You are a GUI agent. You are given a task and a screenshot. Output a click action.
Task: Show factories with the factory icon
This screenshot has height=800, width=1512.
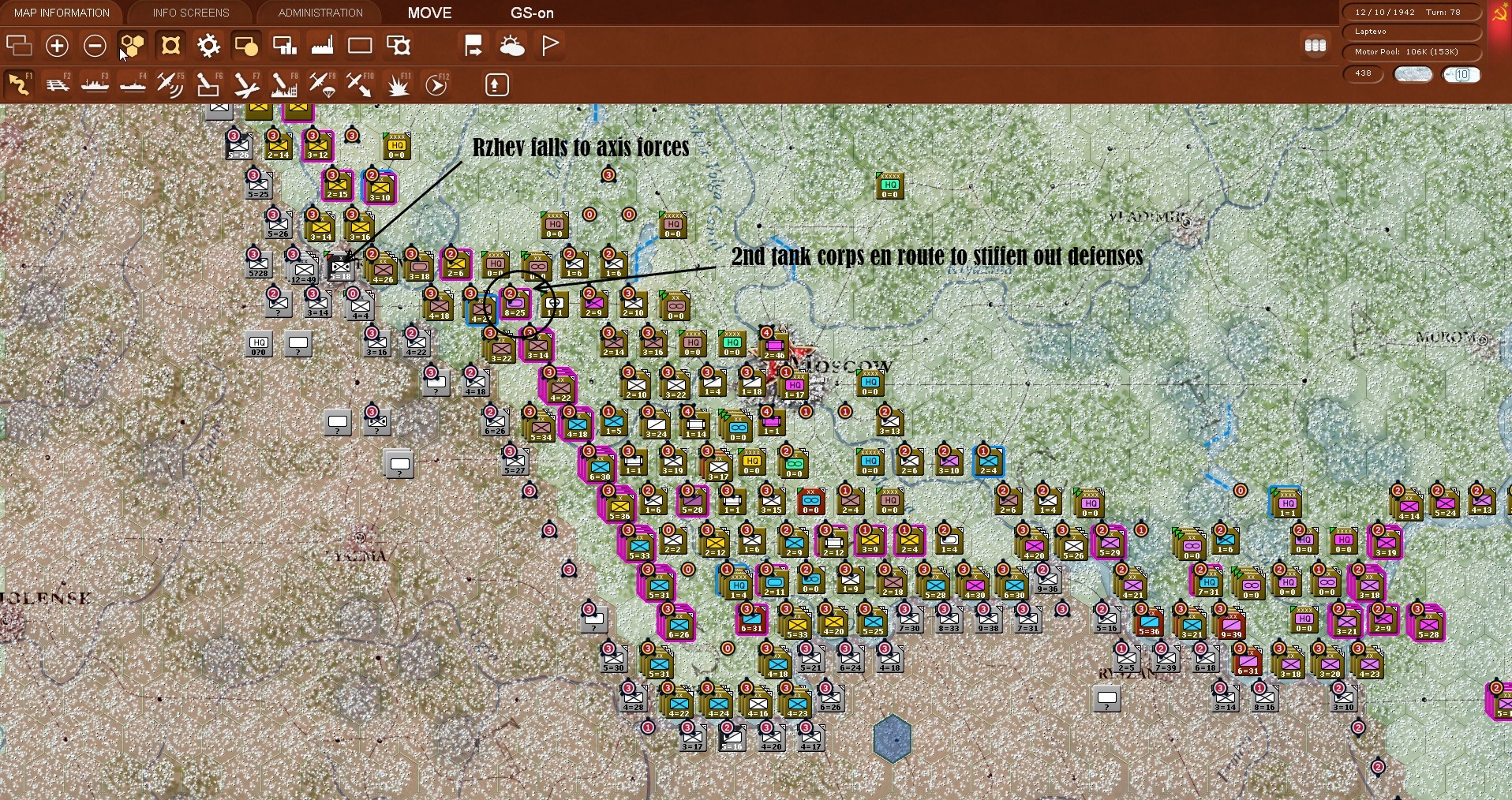pyautogui.click(x=322, y=46)
